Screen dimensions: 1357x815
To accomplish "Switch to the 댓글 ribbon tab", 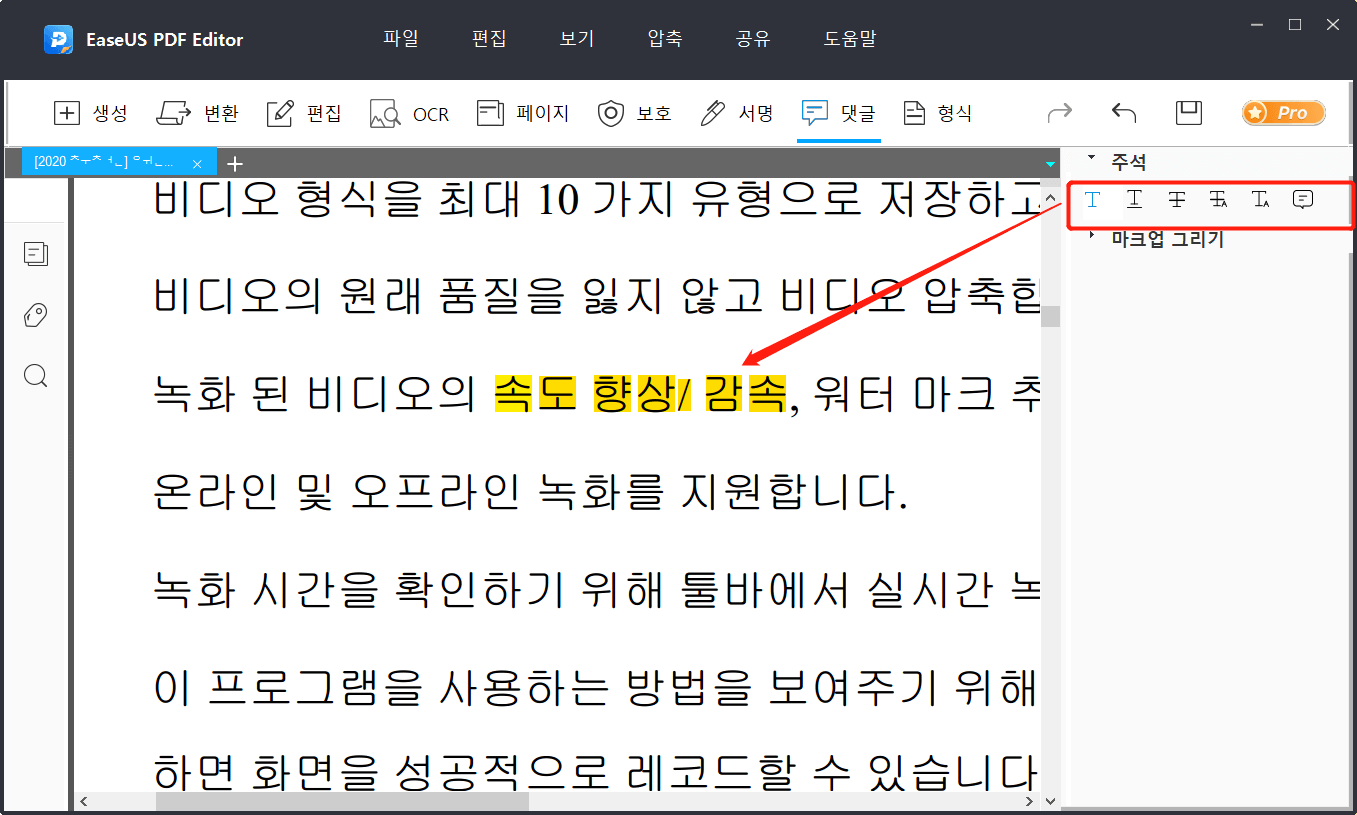I will pos(838,113).
